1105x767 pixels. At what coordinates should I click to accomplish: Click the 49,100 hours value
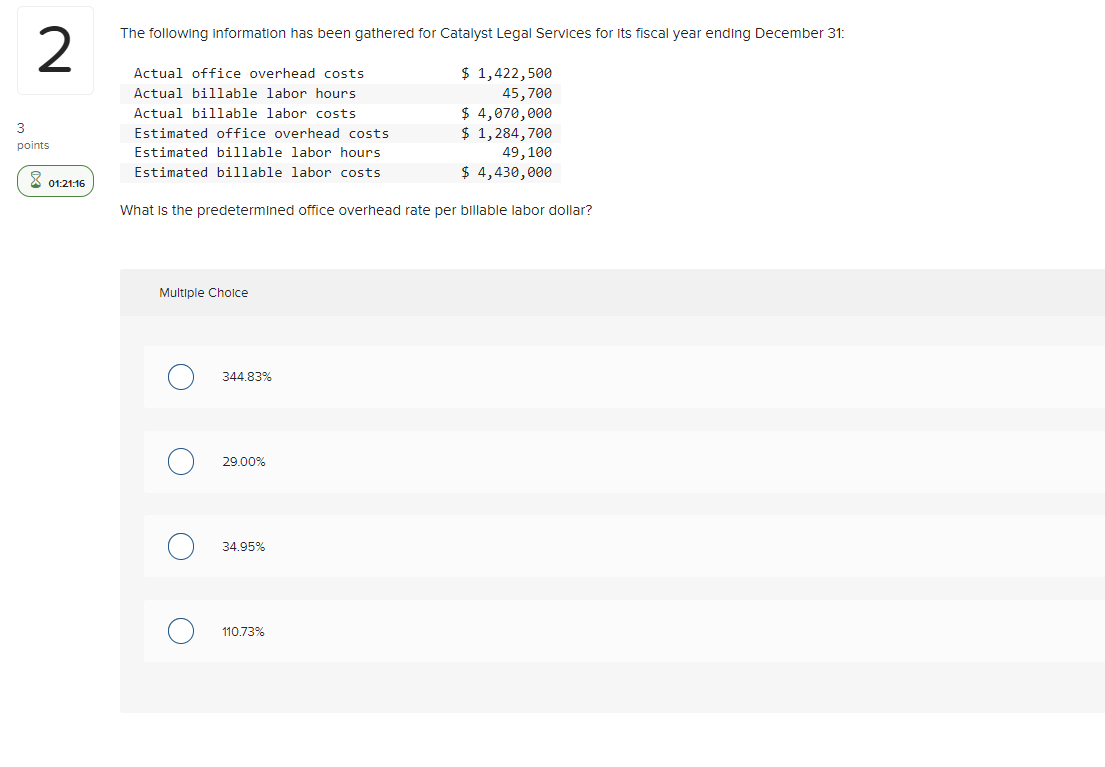click(x=527, y=153)
